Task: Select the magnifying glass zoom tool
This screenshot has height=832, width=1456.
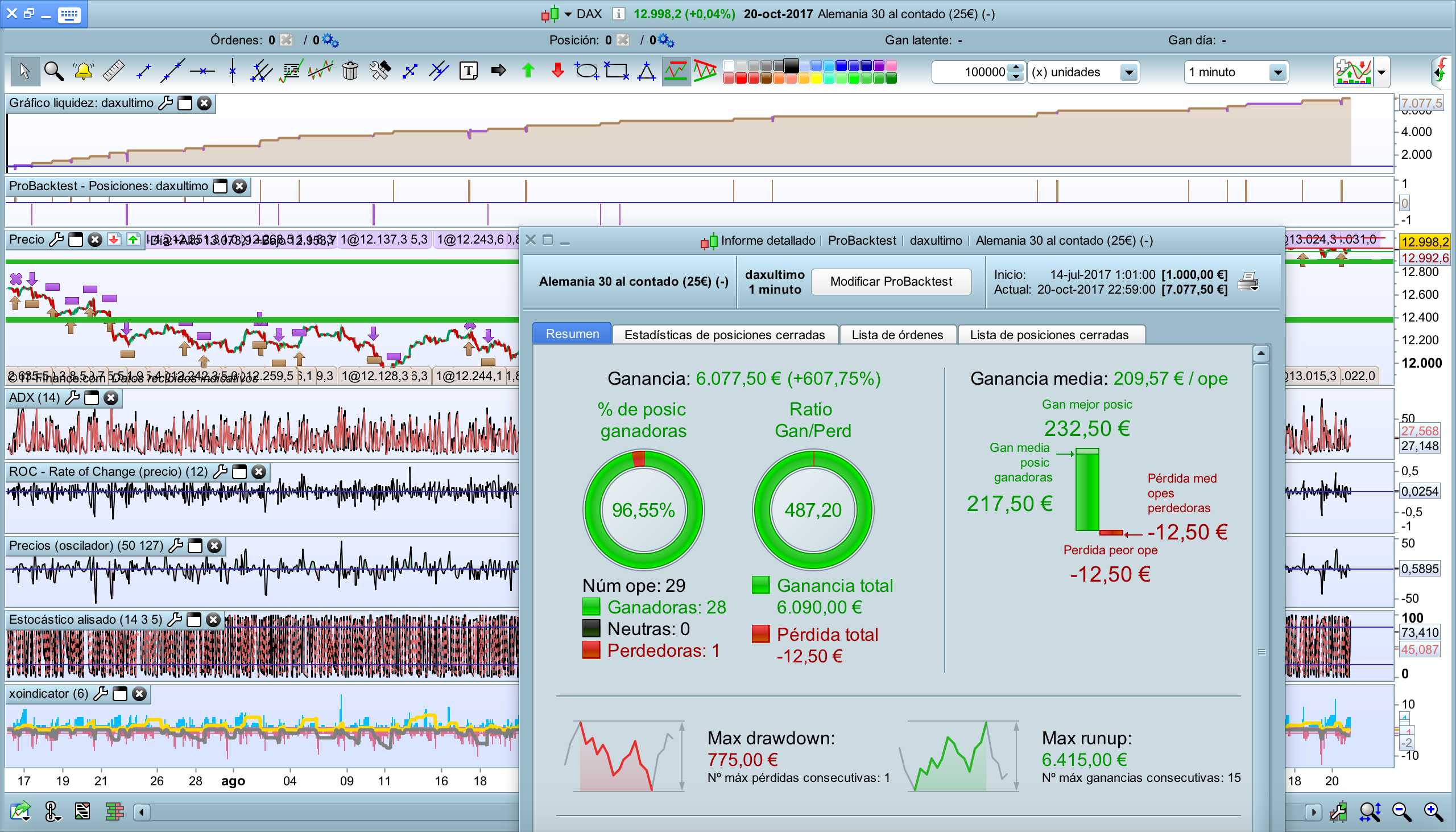Action: [53, 71]
